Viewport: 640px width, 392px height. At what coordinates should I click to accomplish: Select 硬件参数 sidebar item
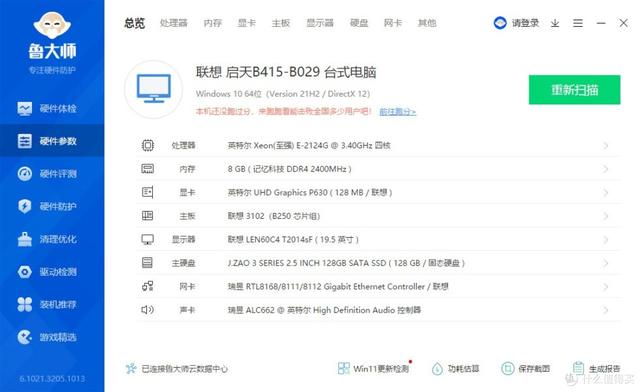[x=52, y=141]
